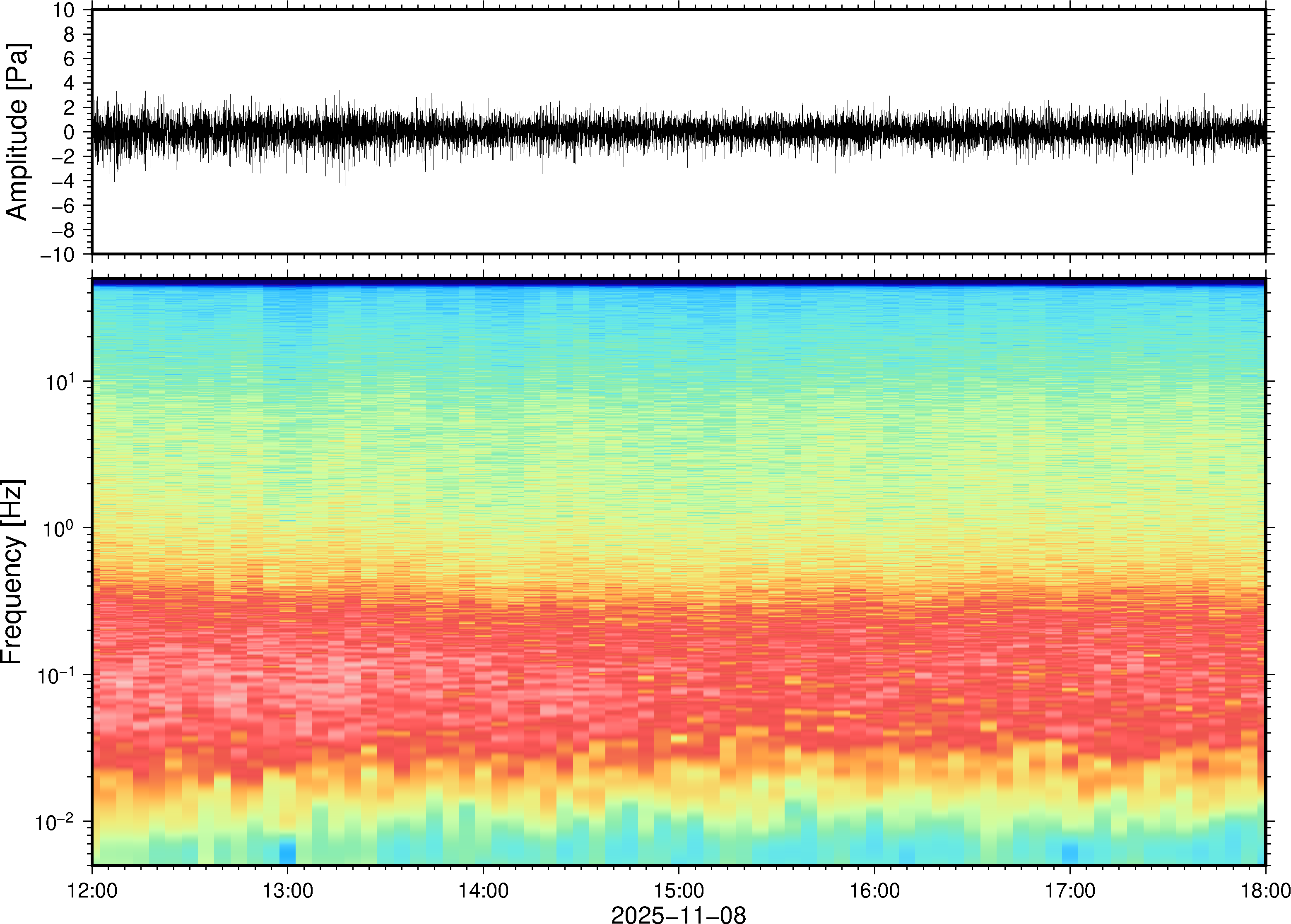Click the 17:00 time axis label
The width and height of the screenshot is (1291, 924).
[x=1069, y=890]
